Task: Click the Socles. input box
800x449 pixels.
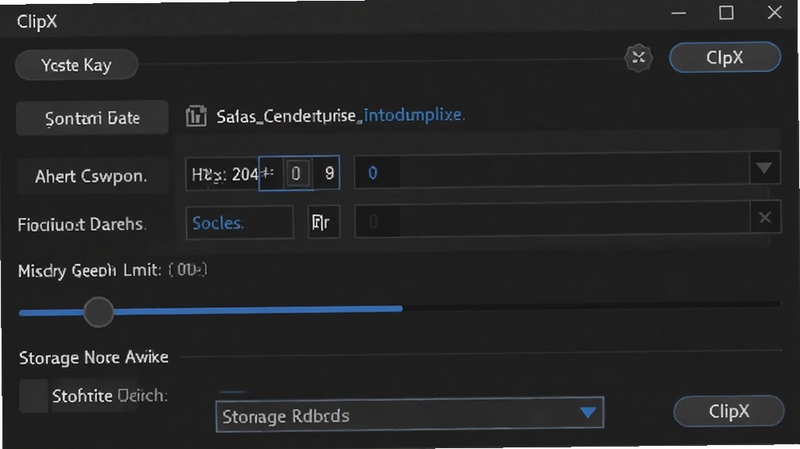Action: click(x=240, y=222)
